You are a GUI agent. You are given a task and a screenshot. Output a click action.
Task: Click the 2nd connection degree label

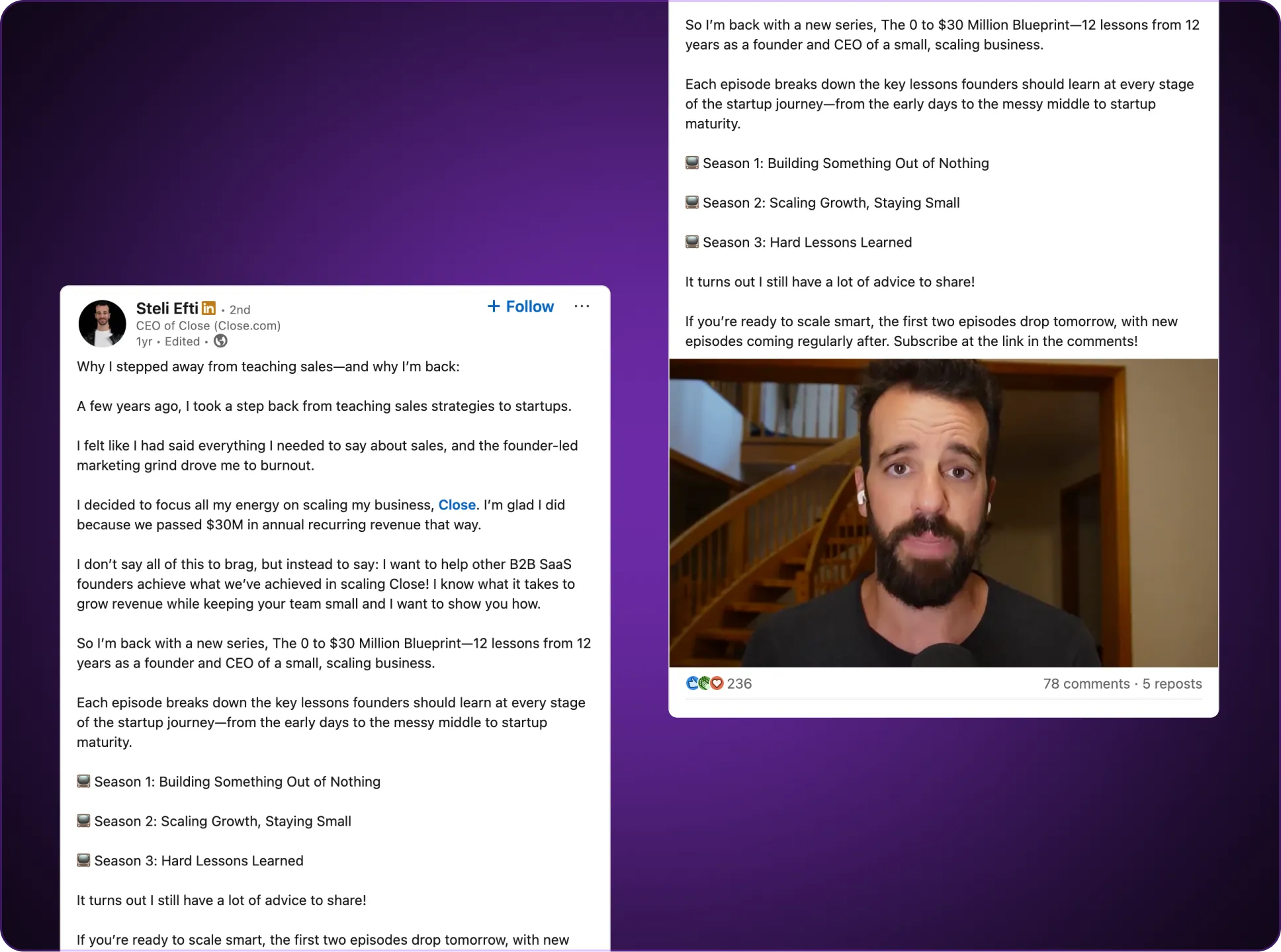240,310
